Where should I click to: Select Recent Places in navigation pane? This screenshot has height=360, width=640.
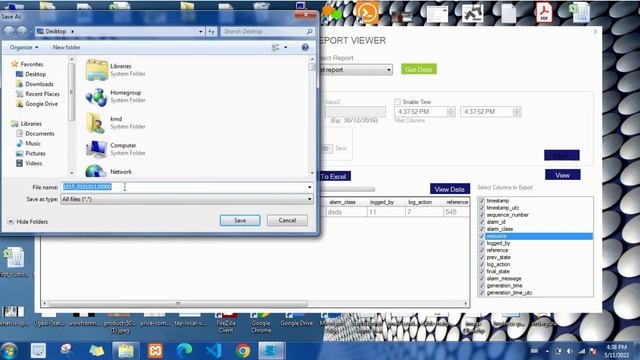pos(38,94)
